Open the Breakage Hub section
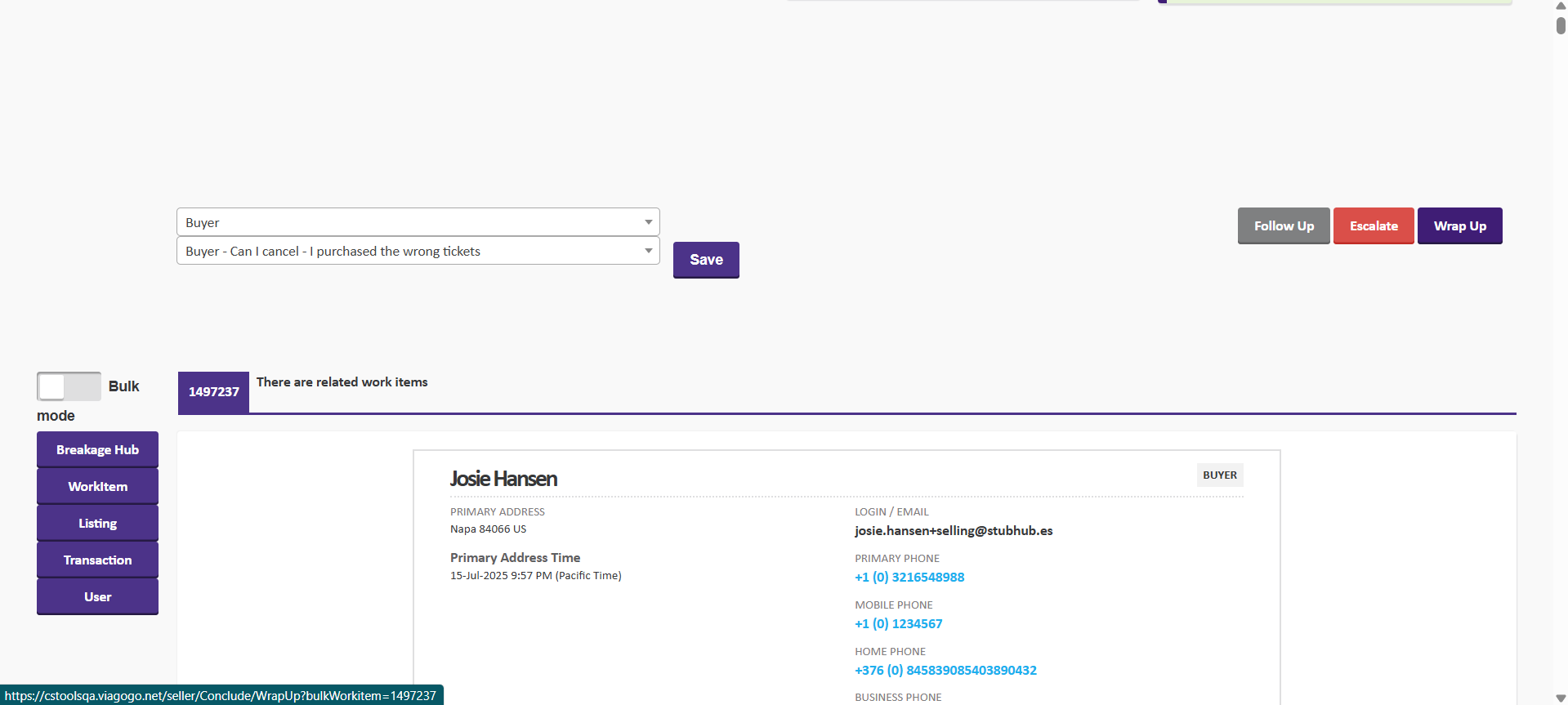Screen dimensions: 1568x705 tap(97, 450)
